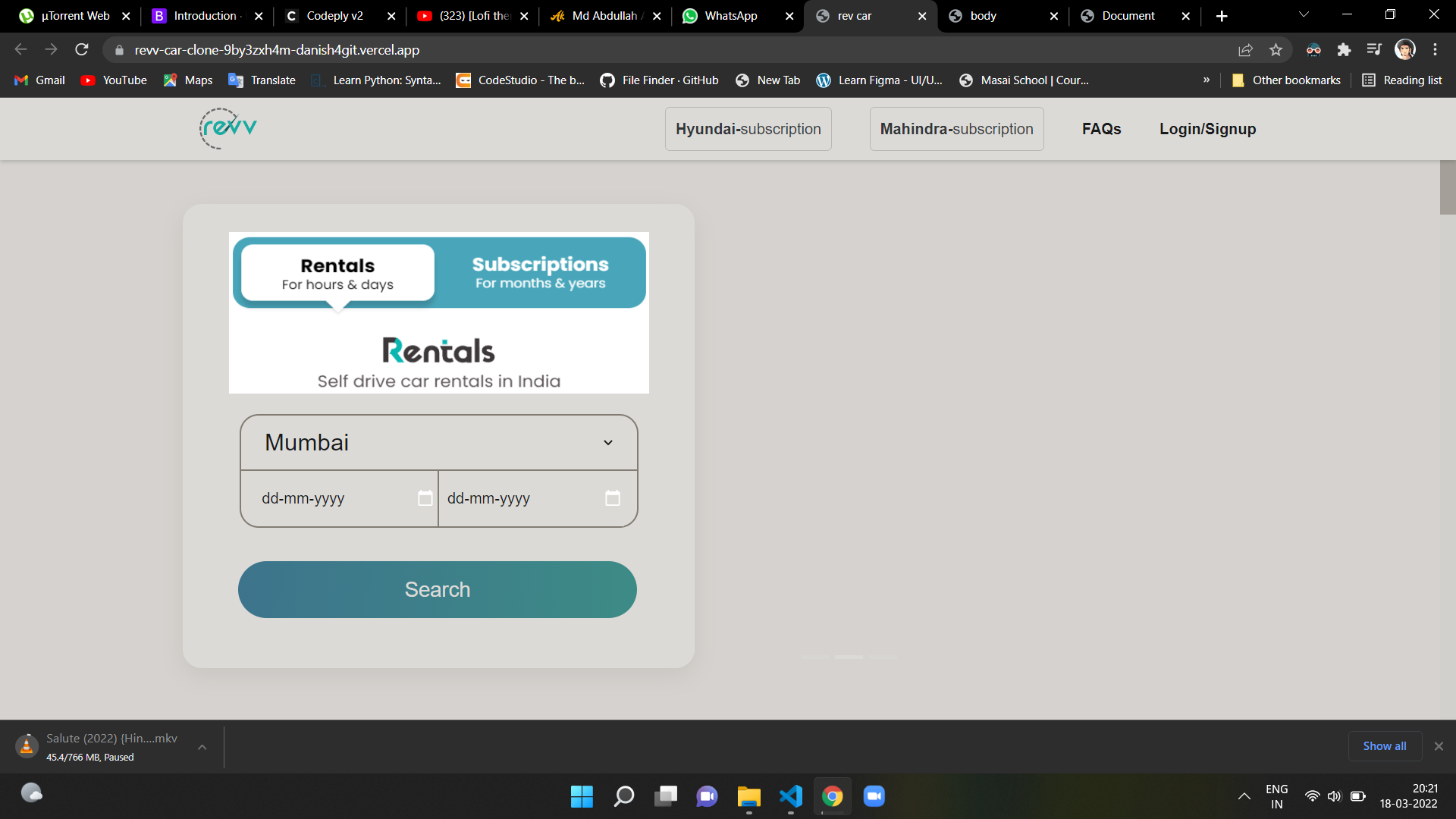Screen dimensions: 1456x819
Task: Expand the Mumbai city dropdown
Action: 438,442
